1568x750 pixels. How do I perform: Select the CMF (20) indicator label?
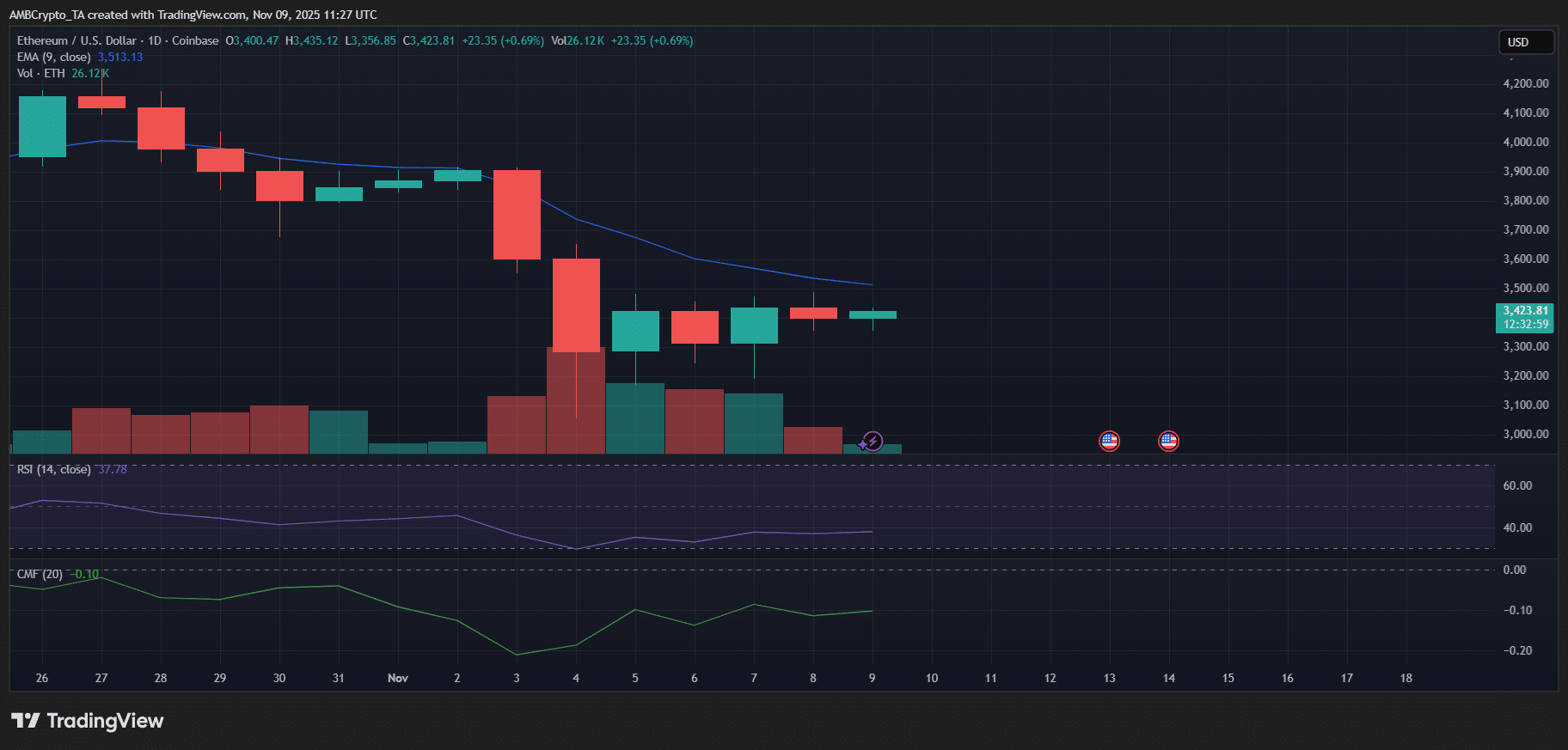[40, 574]
